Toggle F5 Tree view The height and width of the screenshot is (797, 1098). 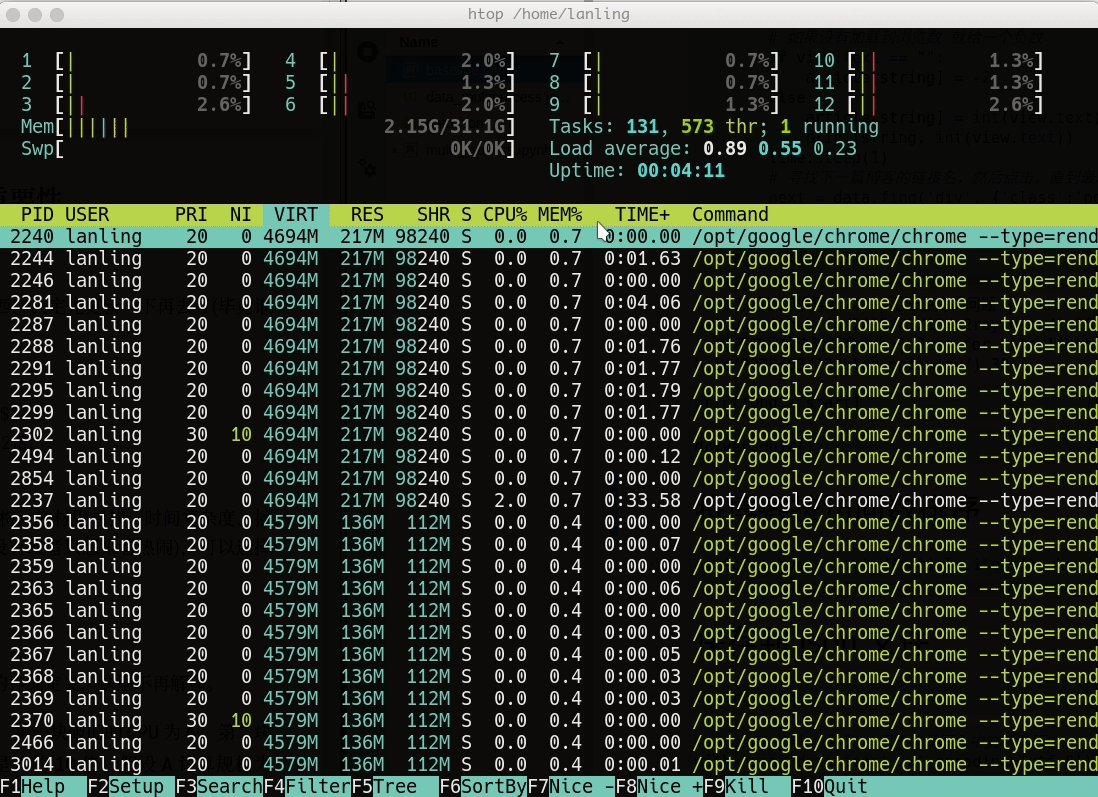394,786
